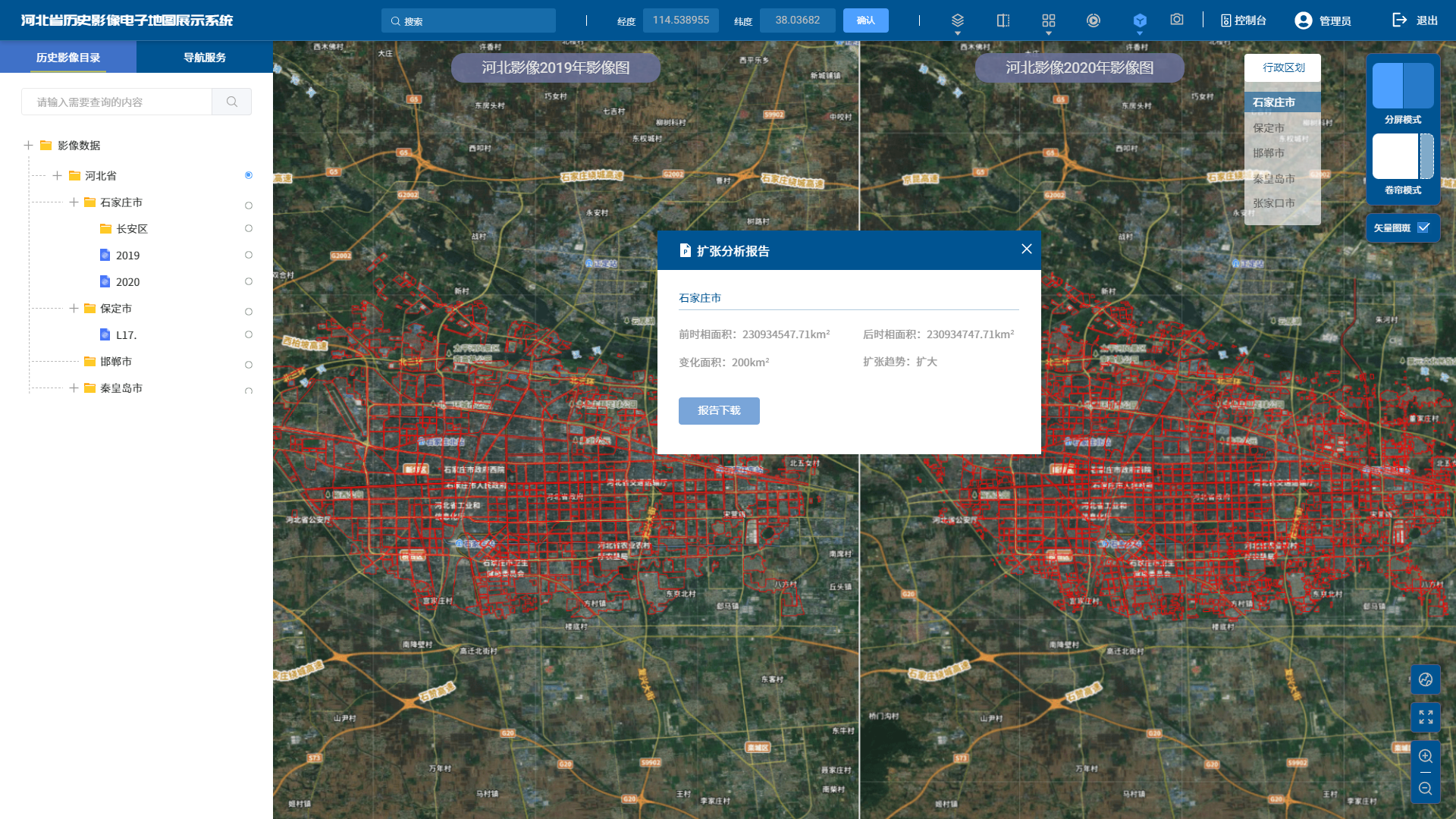This screenshot has width=1456, height=819.
Task: Click the blue 3D cube icon
Action: click(x=1139, y=20)
